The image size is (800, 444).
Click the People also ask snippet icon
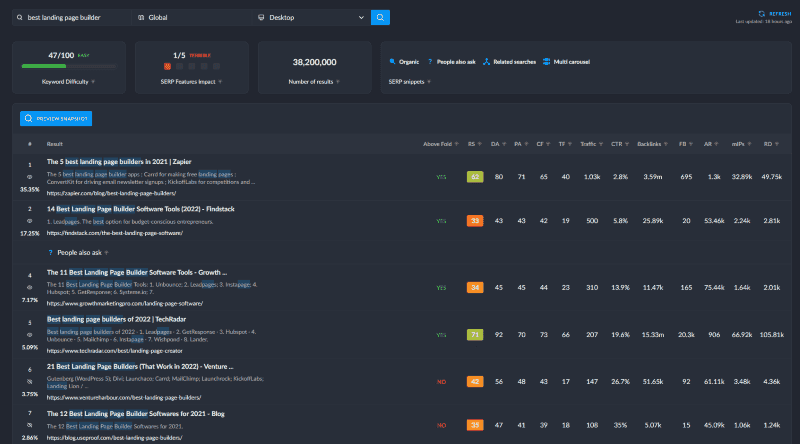428,61
